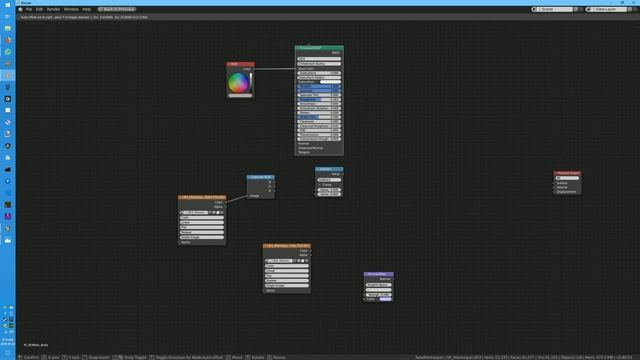Click the Transmission slider
This screenshot has width=640, height=360.
coord(319,135)
